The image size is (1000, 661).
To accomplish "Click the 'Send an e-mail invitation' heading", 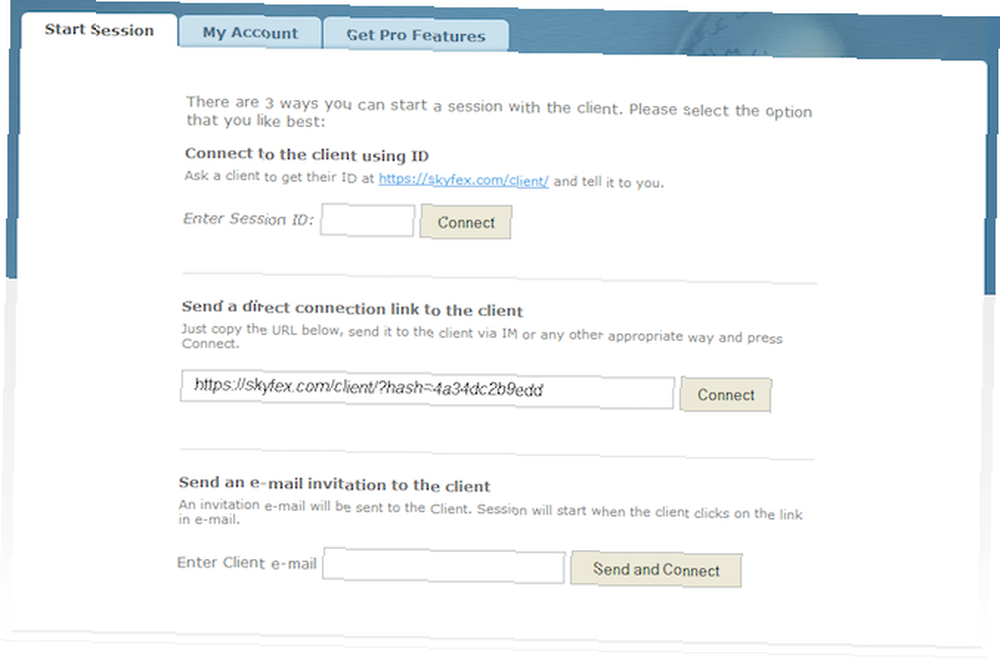I will click(x=334, y=484).
